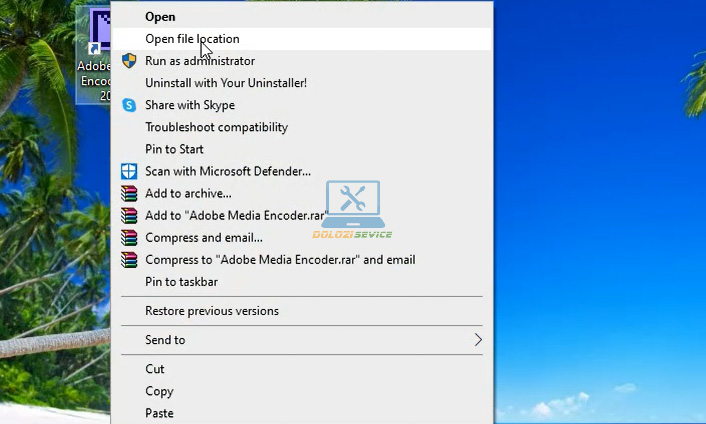
Task: Choose Uninstall with Your Uninstaller!
Action: click(225, 83)
